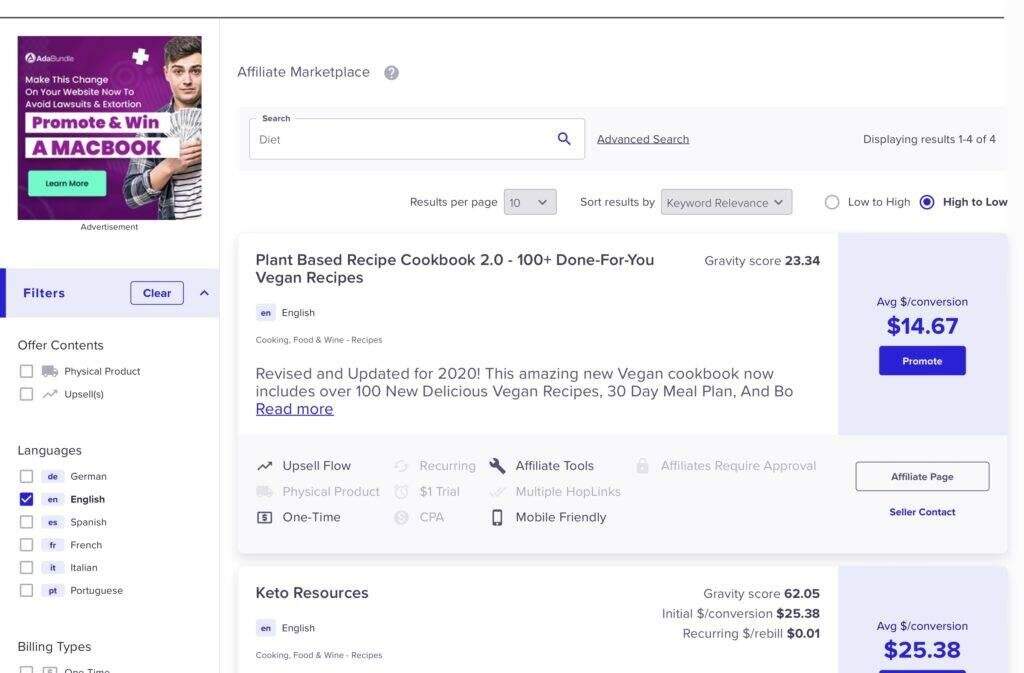The height and width of the screenshot is (673, 1024).
Task: Open the Advanced Search link
Action: pyautogui.click(x=643, y=139)
